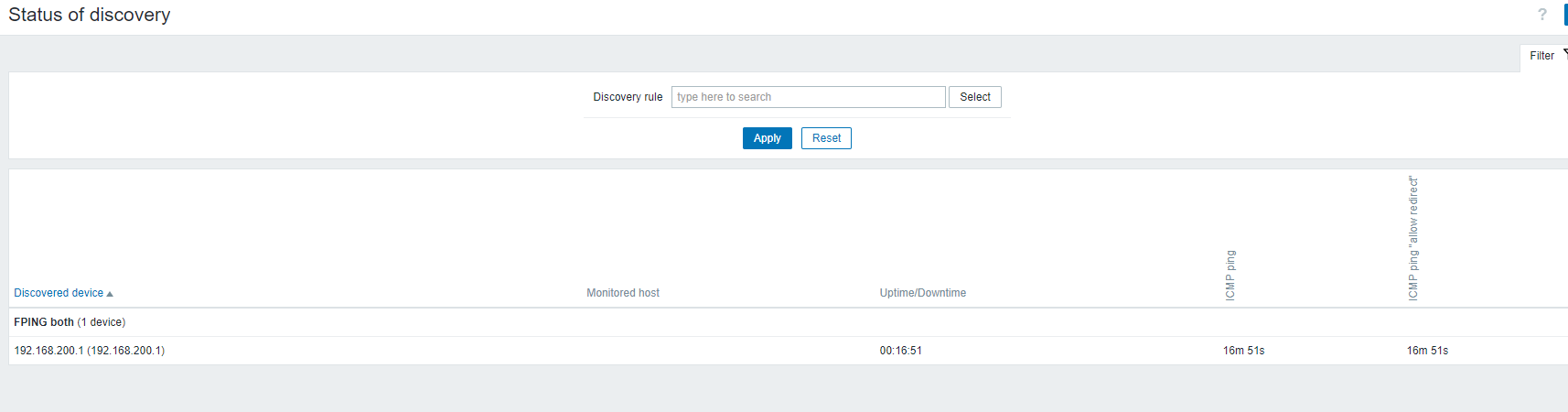Click the ascending sort arrow after Discovered device
The width and height of the screenshot is (1568, 412).
point(110,294)
